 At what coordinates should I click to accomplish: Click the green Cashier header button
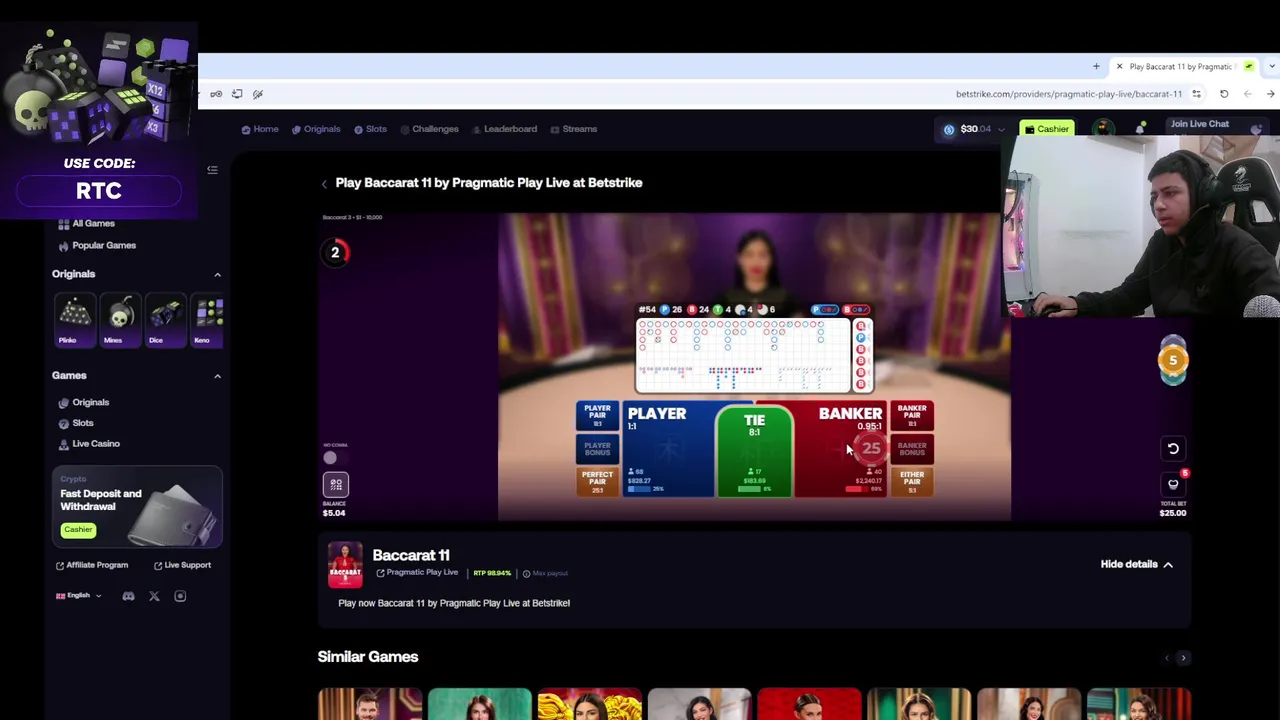pyautogui.click(x=1047, y=129)
